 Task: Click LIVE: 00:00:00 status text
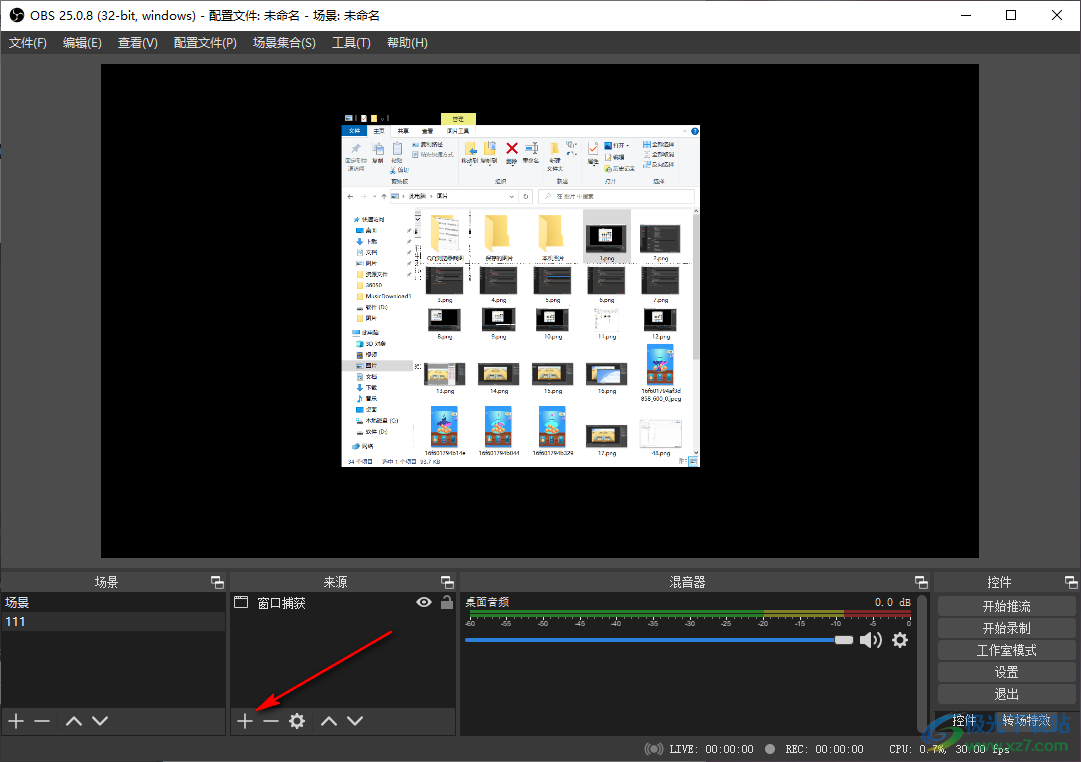coord(711,749)
